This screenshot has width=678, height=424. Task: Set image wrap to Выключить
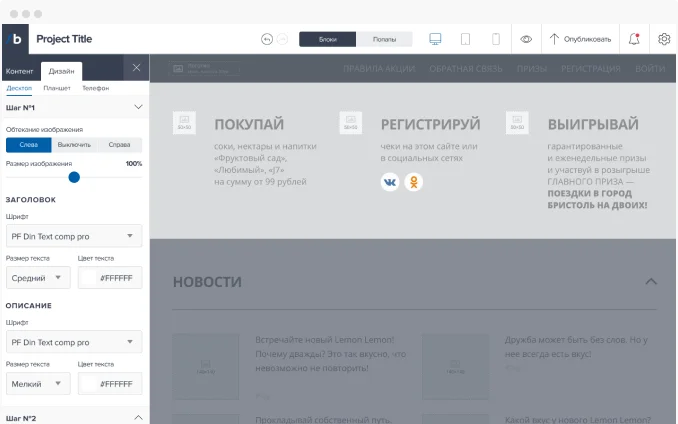point(74,145)
